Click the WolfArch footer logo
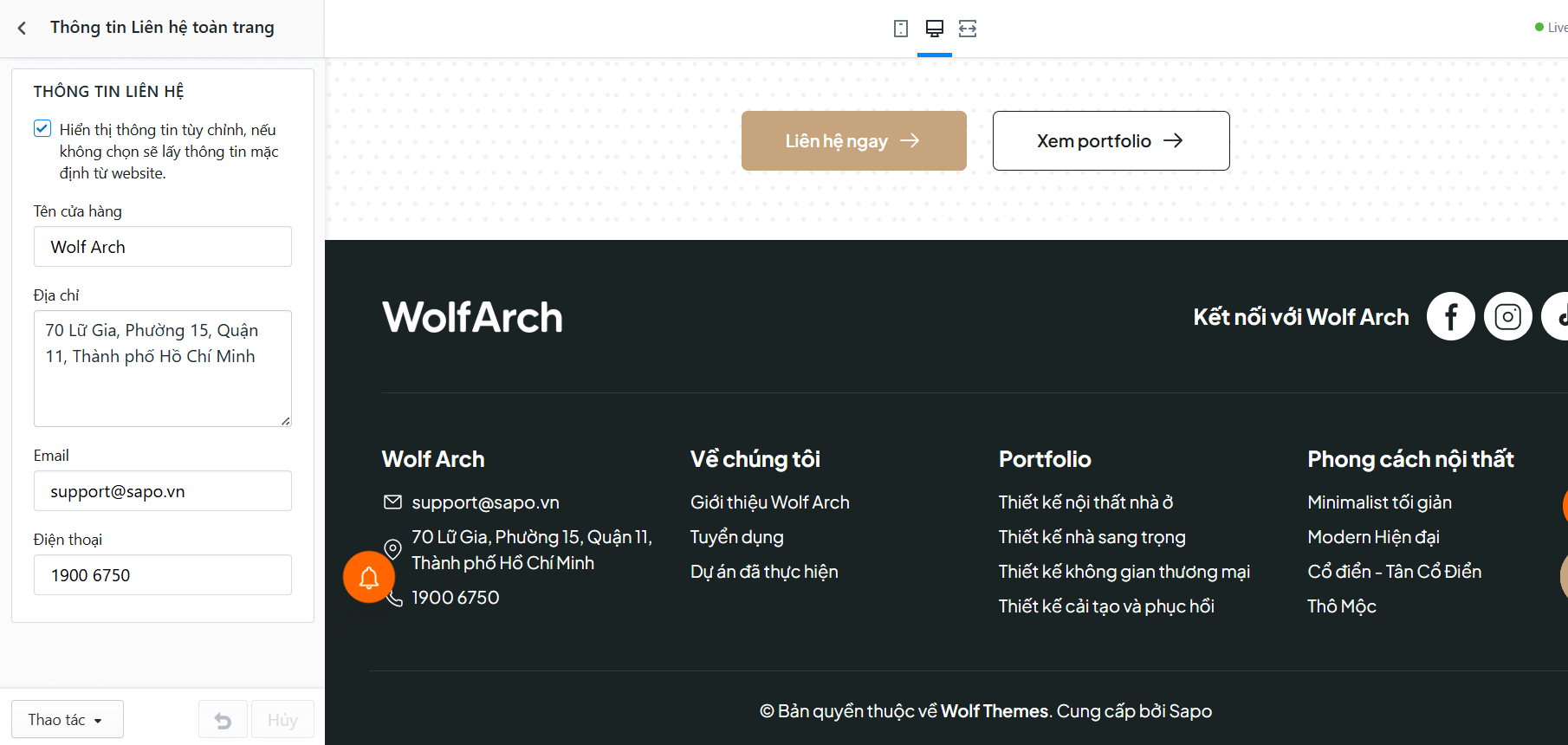This screenshot has width=1568, height=745. tap(472, 317)
